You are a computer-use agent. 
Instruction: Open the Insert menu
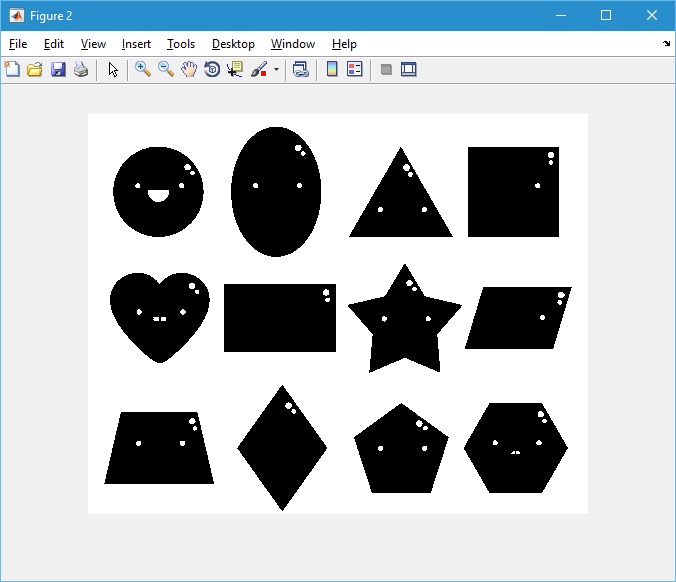coord(136,44)
